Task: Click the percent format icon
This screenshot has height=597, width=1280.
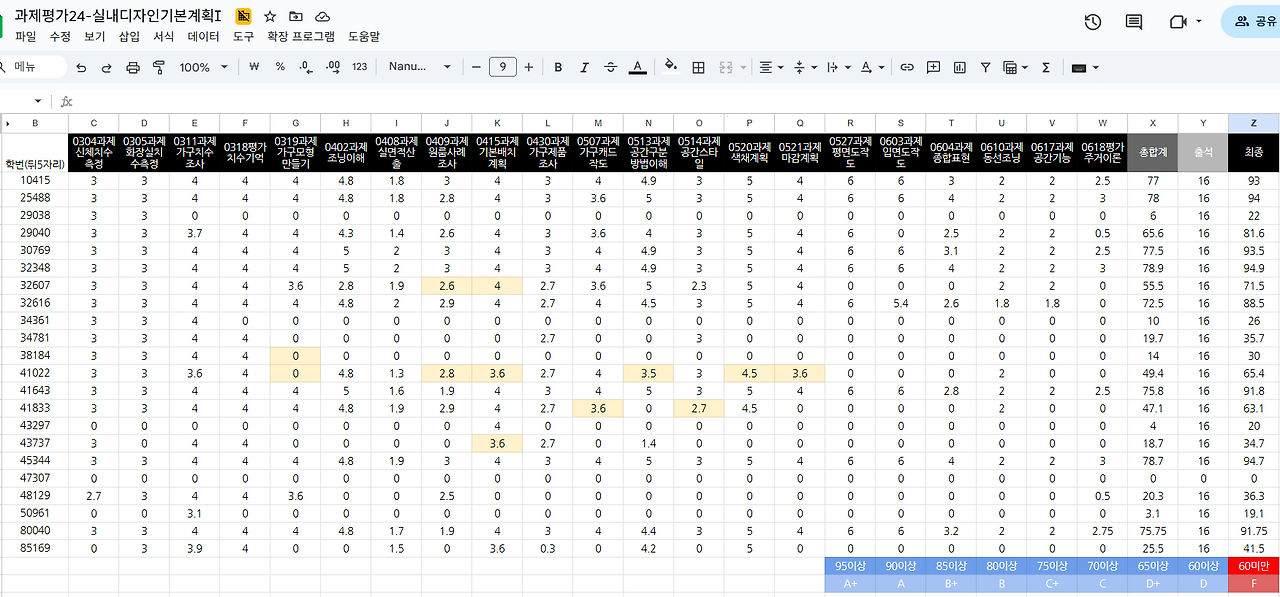Action: click(280, 67)
